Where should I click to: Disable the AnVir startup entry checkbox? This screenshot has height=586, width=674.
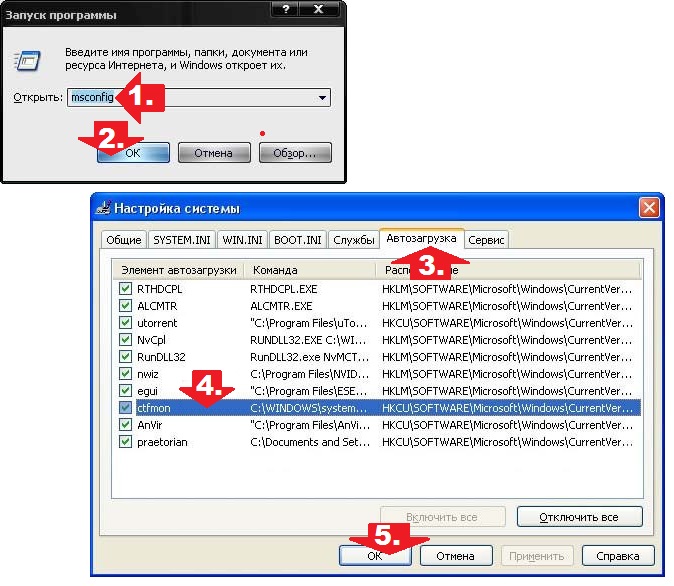coord(125,424)
